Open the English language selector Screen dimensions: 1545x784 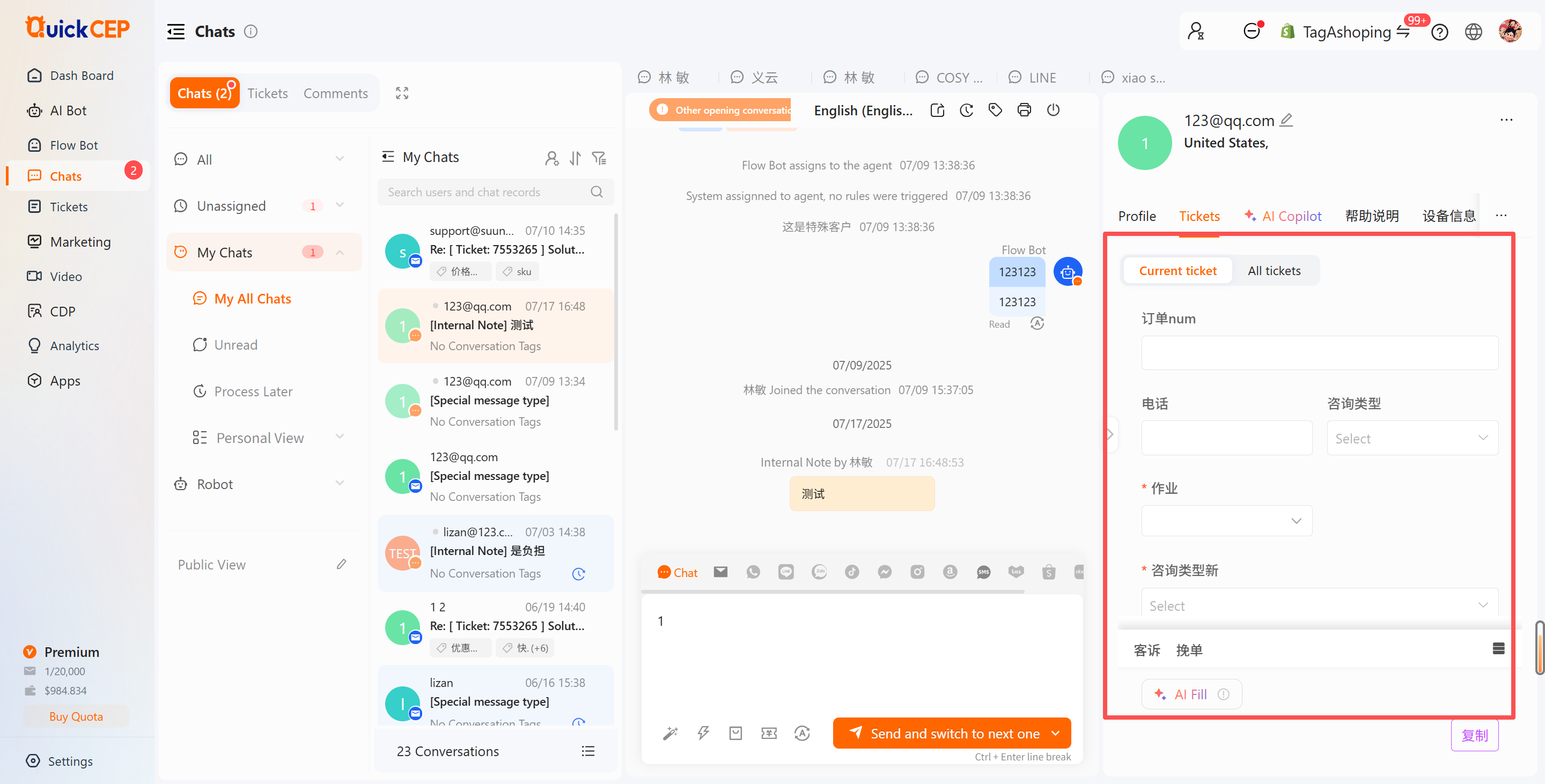click(863, 110)
